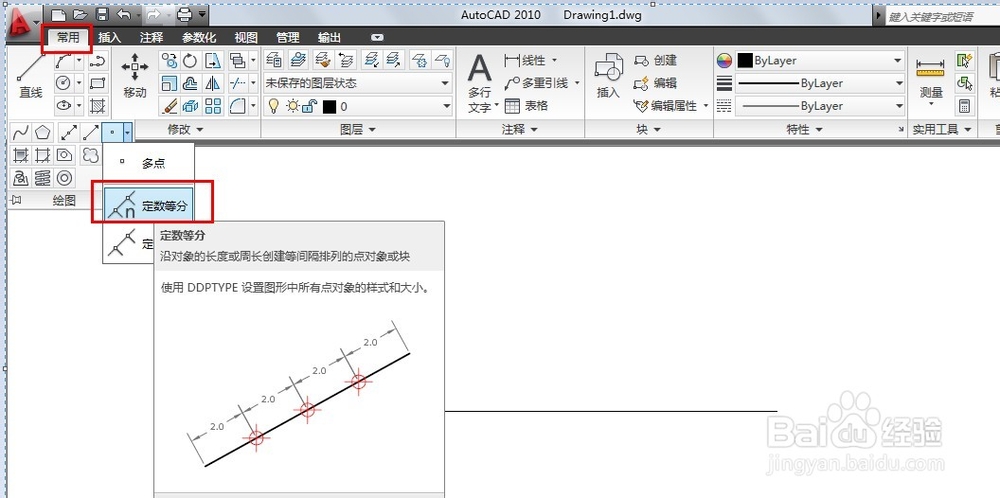Image resolution: width=1000 pixels, height=498 pixels.
Task: Switch to the 常用 tab
Action: click(x=68, y=38)
